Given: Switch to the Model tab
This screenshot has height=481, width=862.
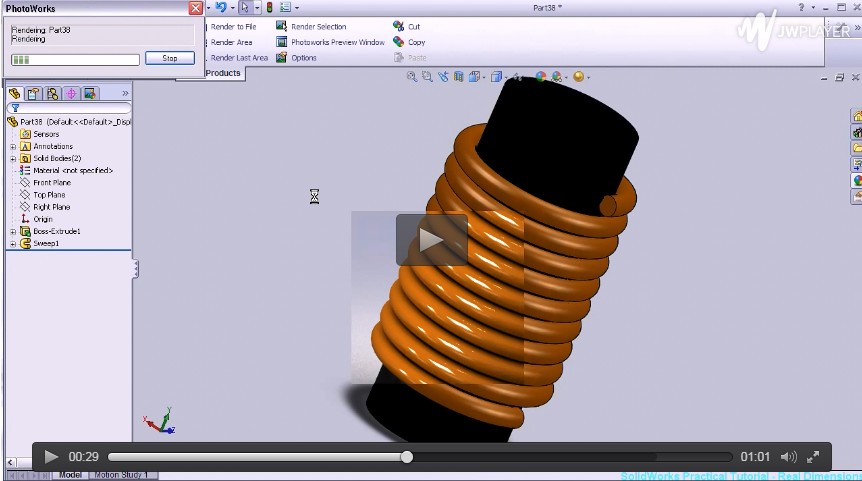Looking at the screenshot, I should [x=70, y=475].
